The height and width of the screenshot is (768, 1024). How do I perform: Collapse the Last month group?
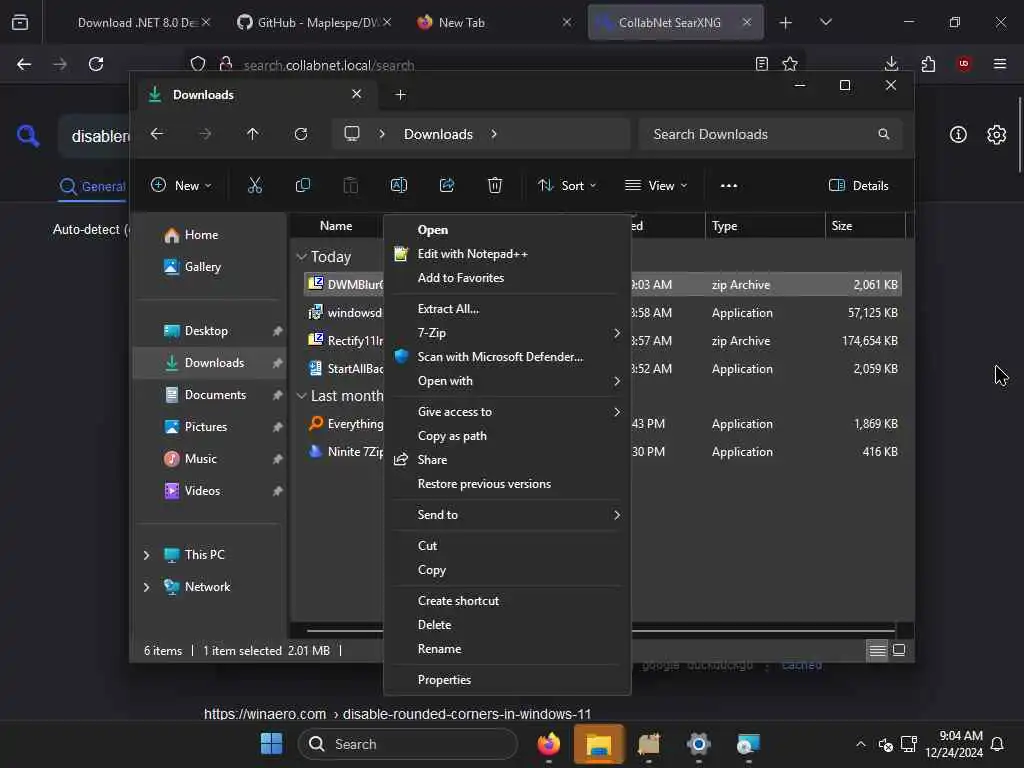tap(302, 396)
